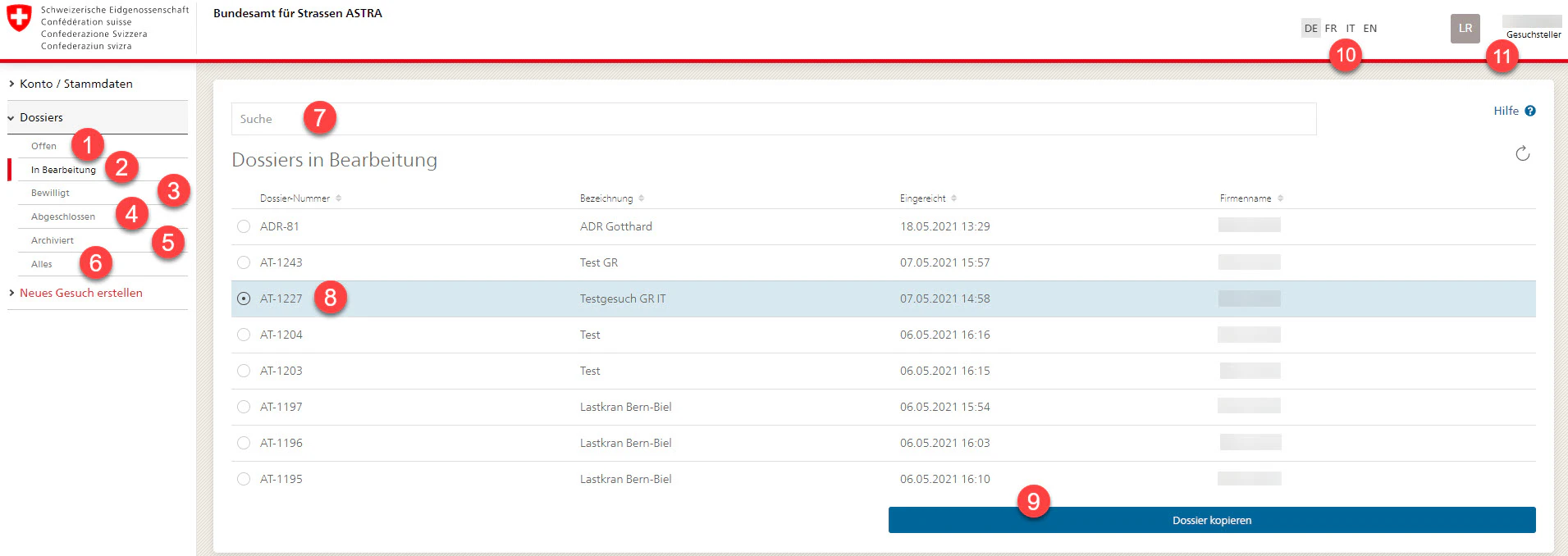Screen dimensions: 1568x556
Task: Select the radio button for ADR-81
Action: (x=244, y=226)
